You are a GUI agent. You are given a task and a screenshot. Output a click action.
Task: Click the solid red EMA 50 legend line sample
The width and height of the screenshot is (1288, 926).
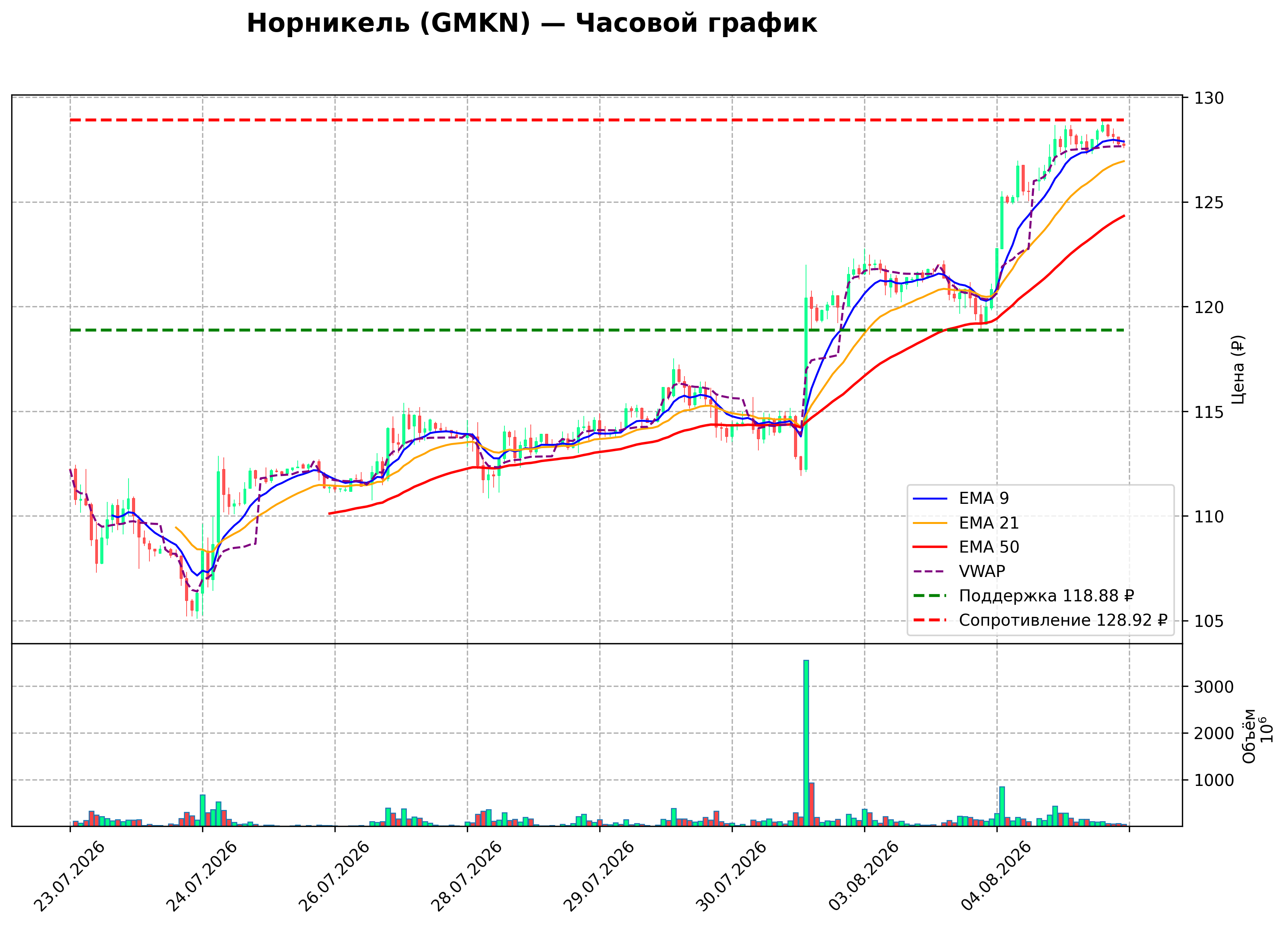930,547
